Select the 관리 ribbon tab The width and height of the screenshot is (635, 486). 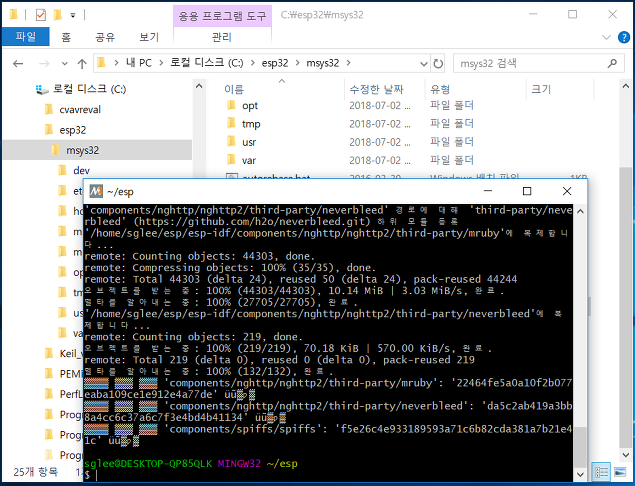click(x=222, y=37)
